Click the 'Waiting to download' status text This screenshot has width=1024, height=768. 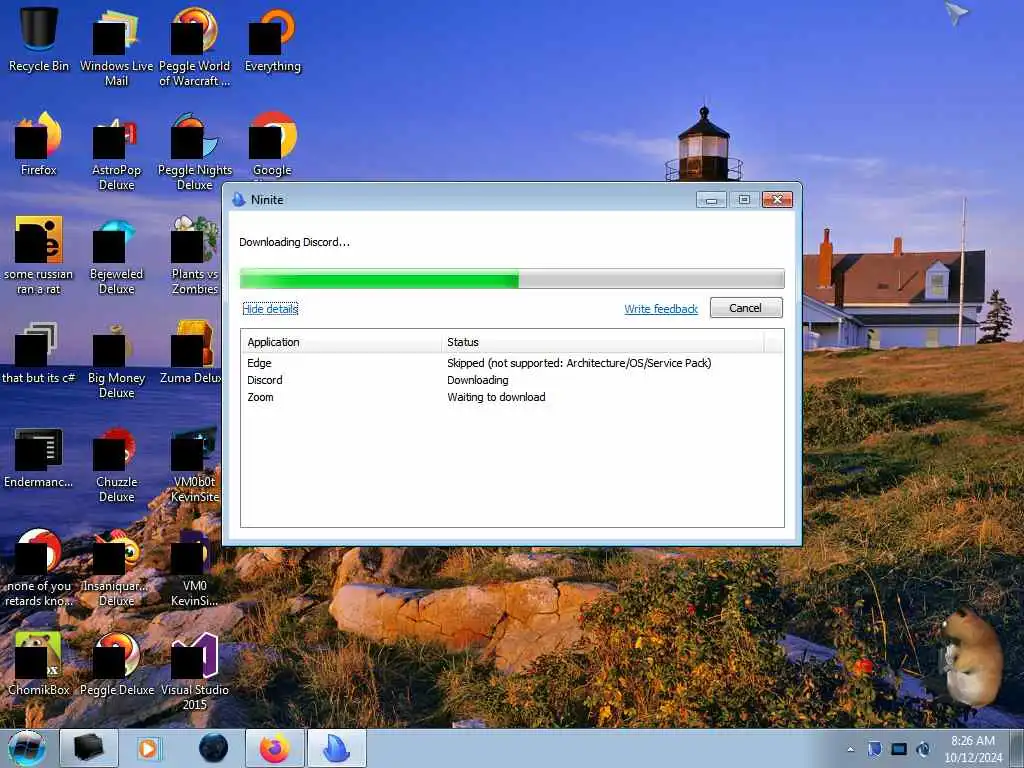(496, 397)
